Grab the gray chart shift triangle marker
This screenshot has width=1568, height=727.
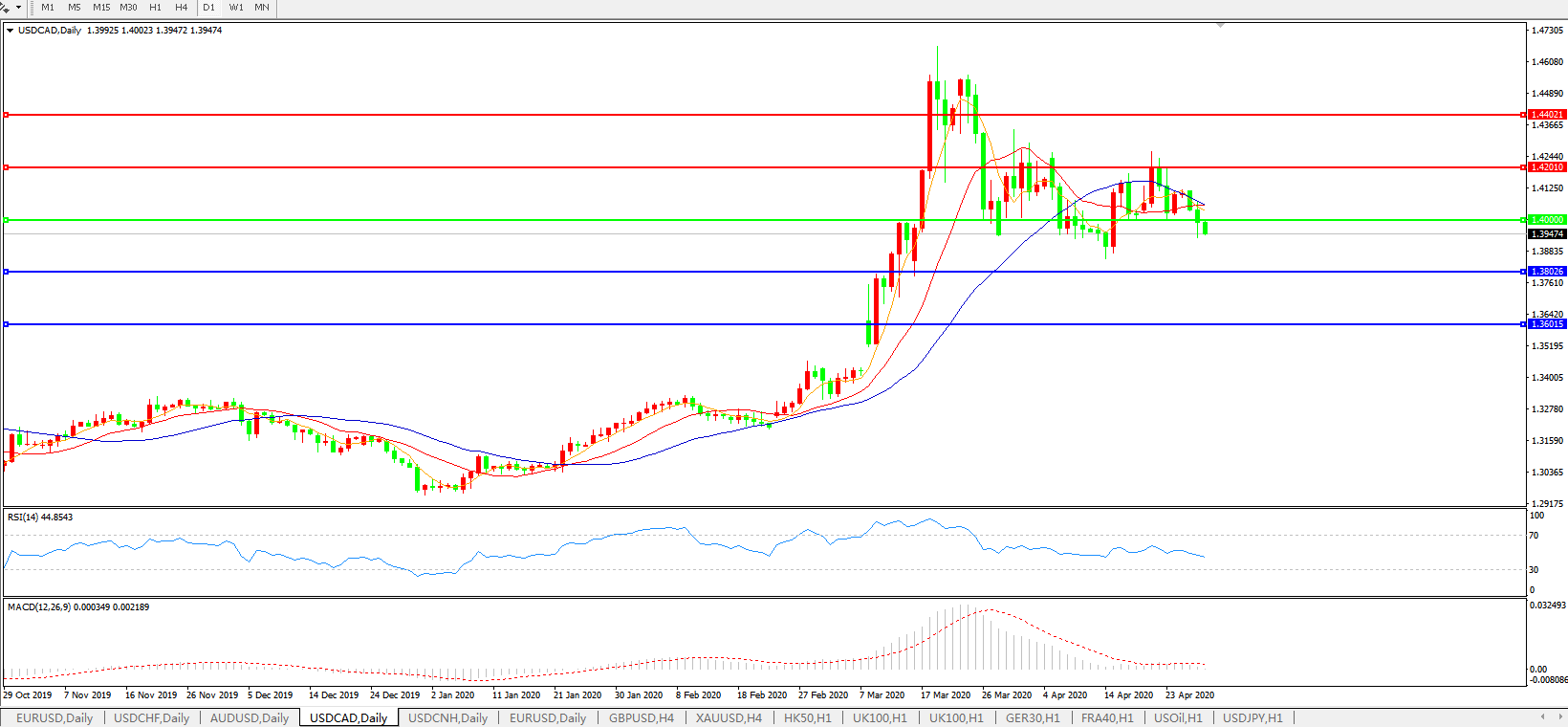[x=1221, y=25]
